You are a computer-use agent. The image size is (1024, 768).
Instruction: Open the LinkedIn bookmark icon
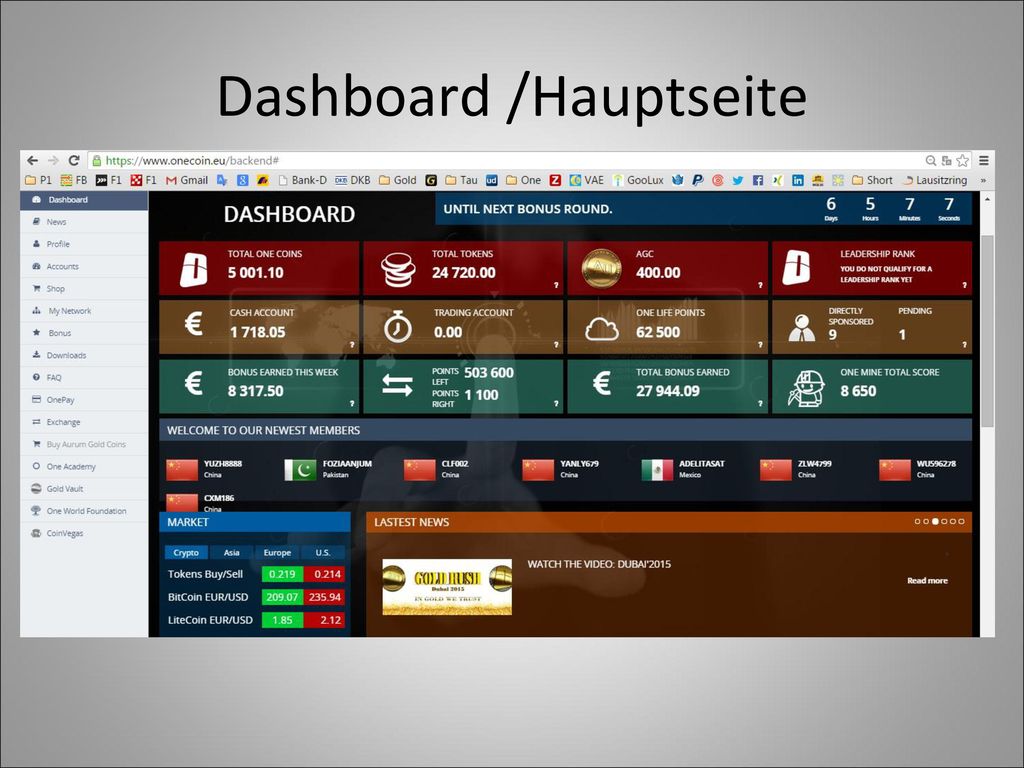[797, 180]
